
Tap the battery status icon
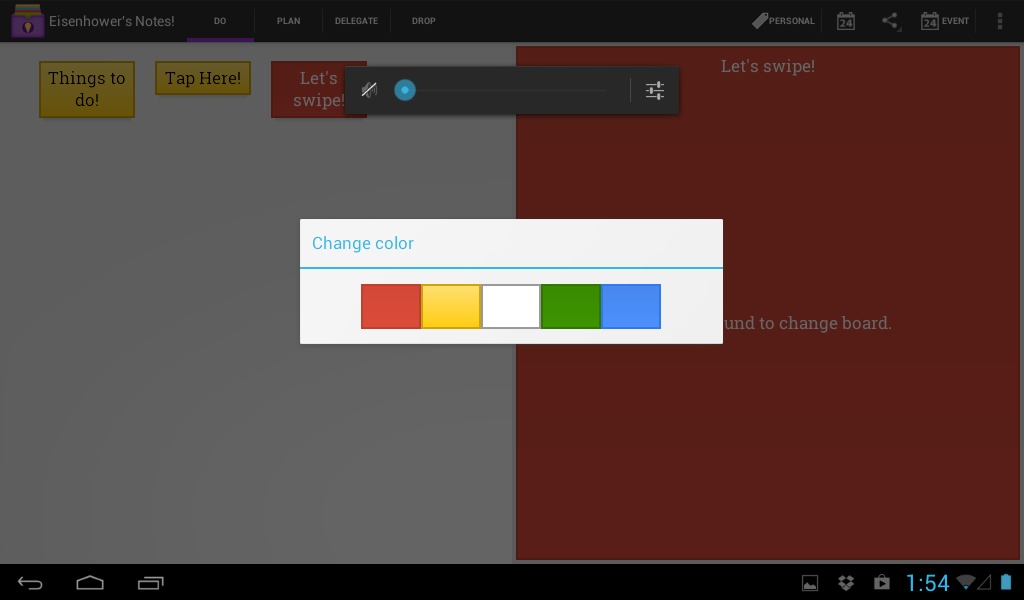(1006, 582)
